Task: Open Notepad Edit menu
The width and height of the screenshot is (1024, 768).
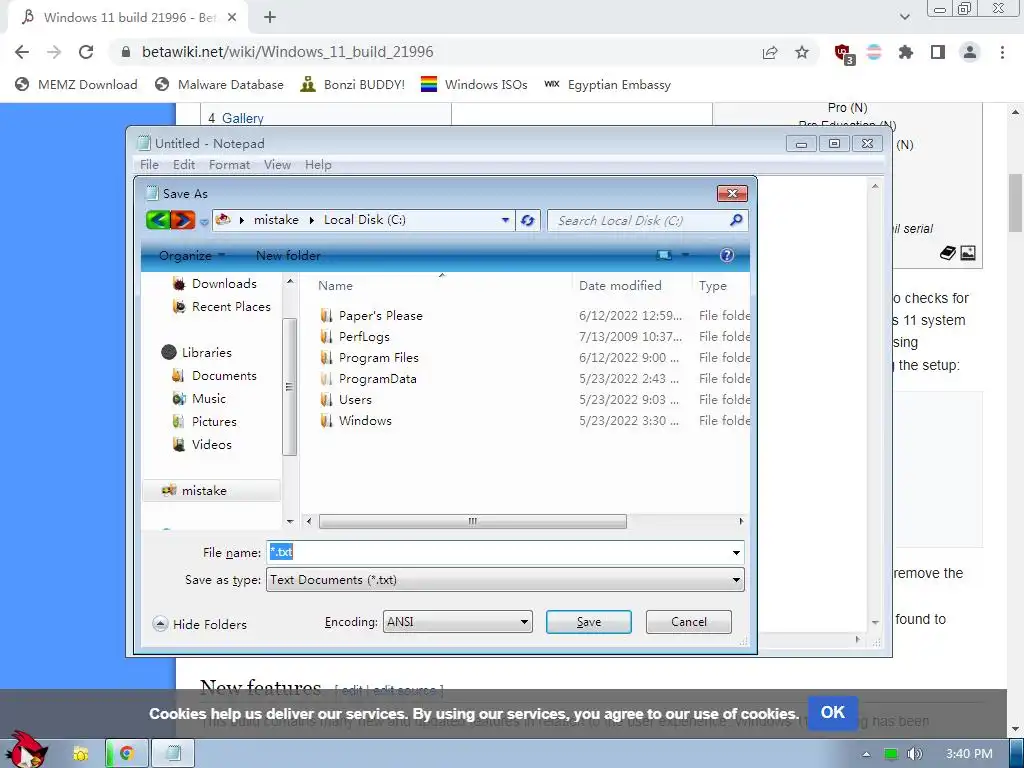Action: pyautogui.click(x=184, y=165)
